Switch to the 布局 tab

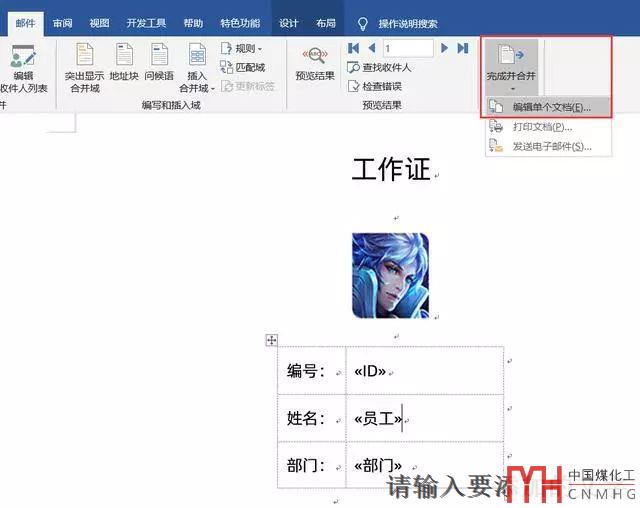(326, 23)
